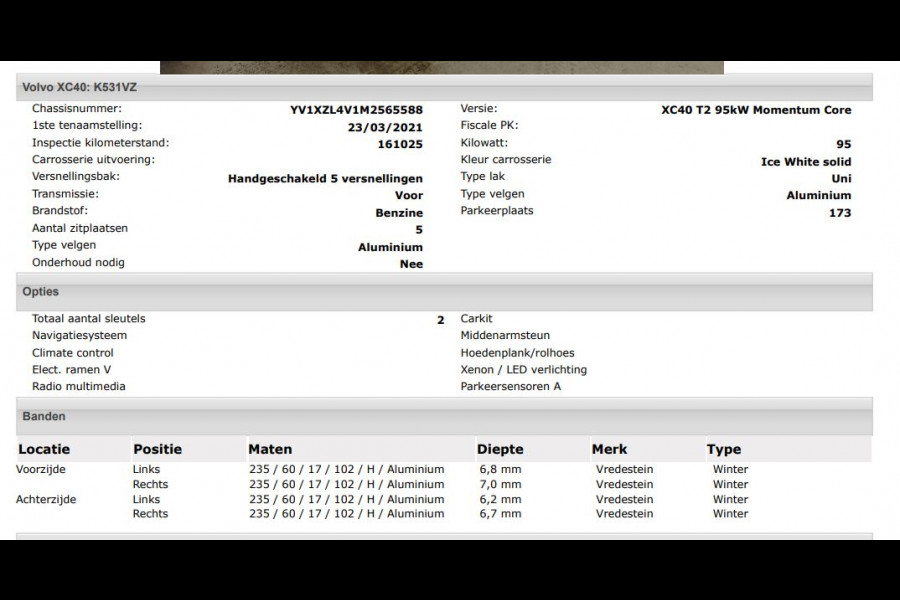Click the Diepte column header to sort
900x600 pixels.
[500, 448]
